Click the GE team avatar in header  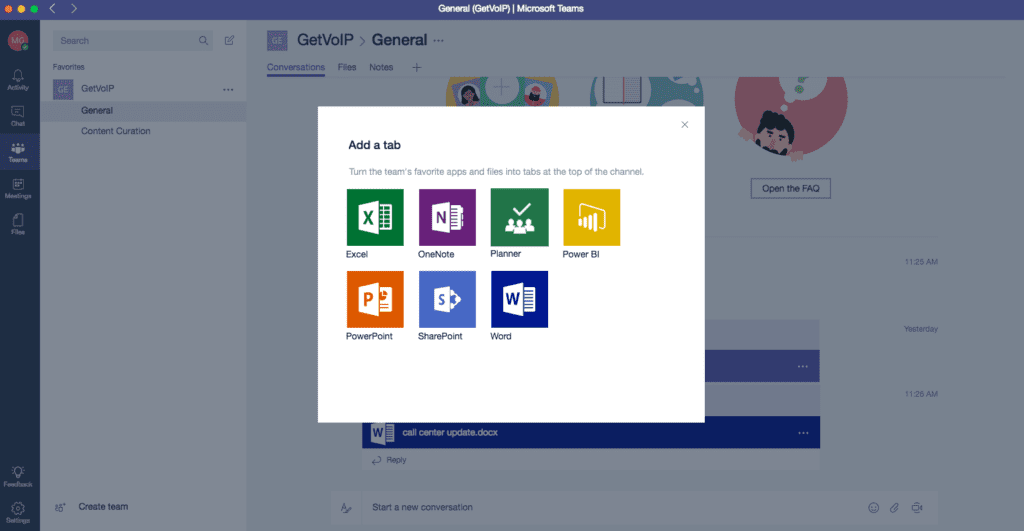(277, 40)
